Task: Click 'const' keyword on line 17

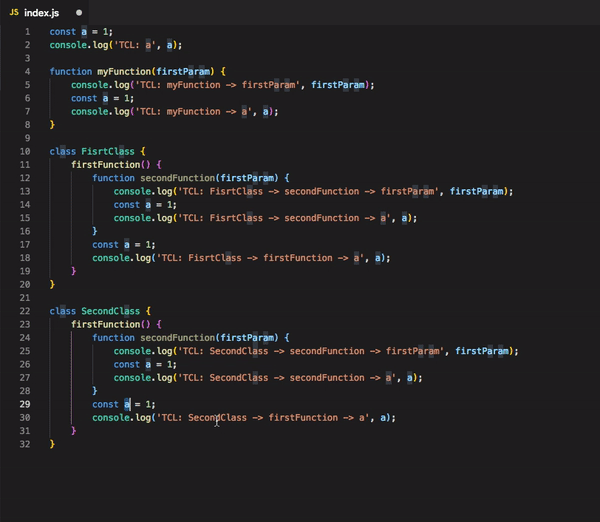Action: pos(106,245)
